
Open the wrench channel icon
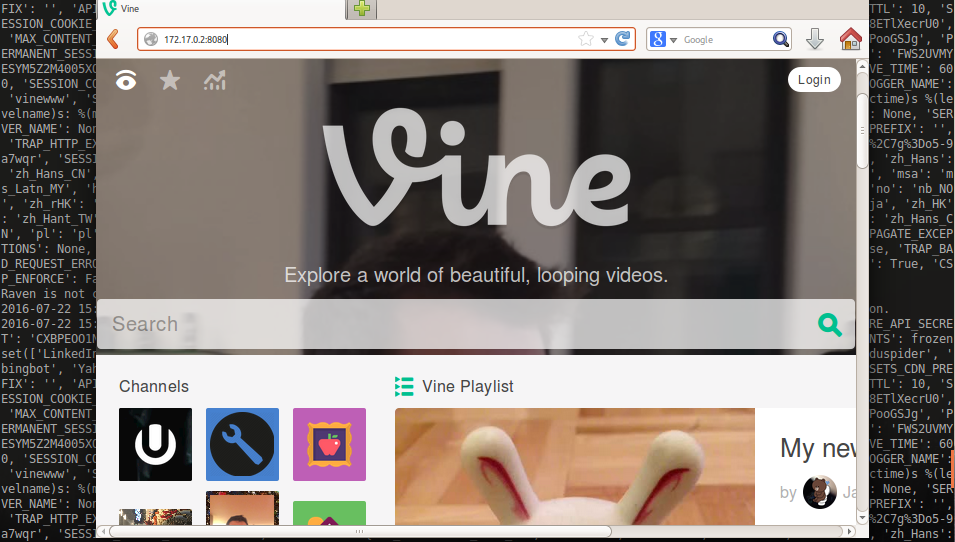[x=242, y=444]
